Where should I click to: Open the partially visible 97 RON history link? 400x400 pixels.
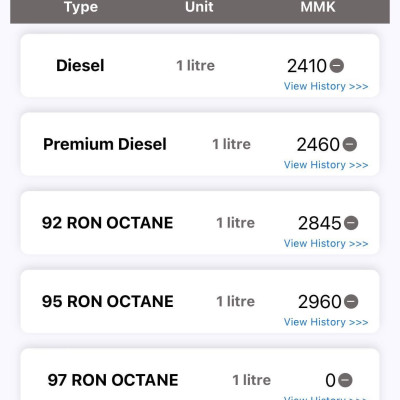click(x=326, y=398)
